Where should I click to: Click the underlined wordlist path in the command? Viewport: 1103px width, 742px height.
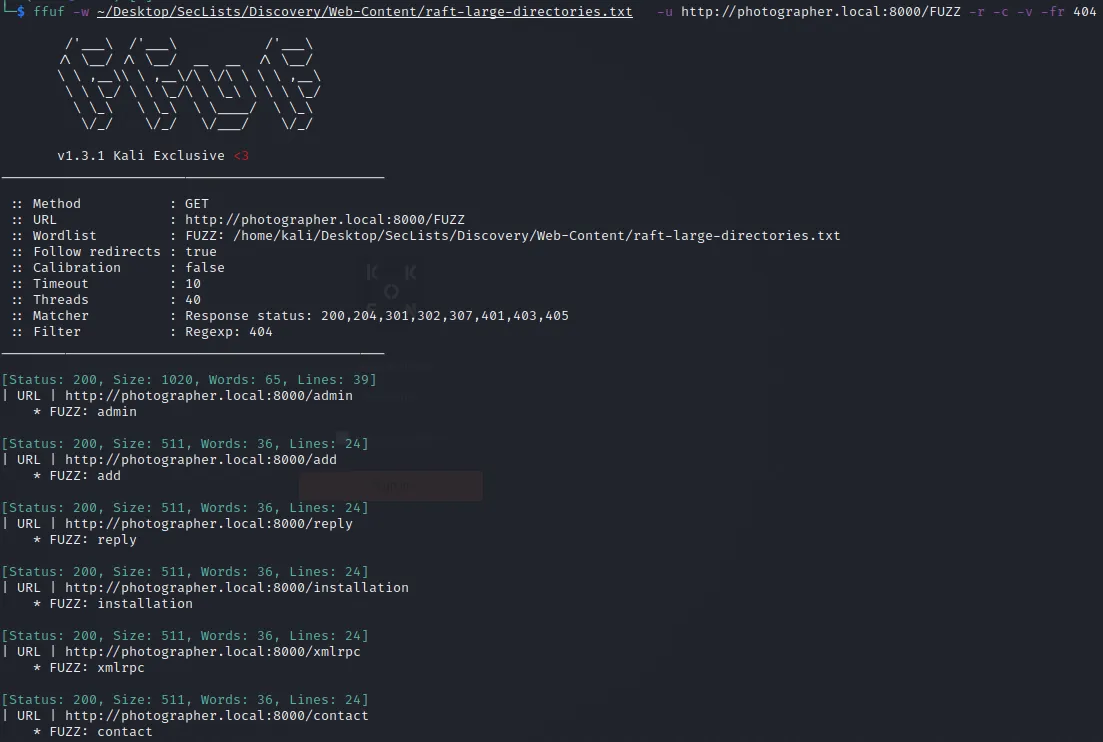coord(364,12)
